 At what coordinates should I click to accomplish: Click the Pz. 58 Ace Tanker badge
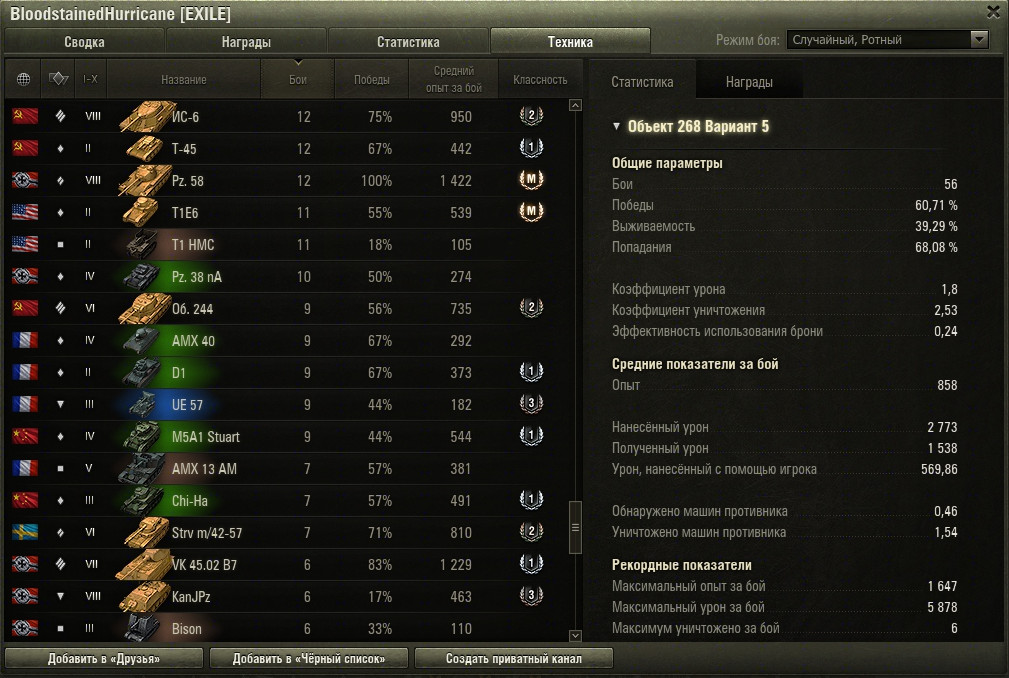[x=531, y=179]
